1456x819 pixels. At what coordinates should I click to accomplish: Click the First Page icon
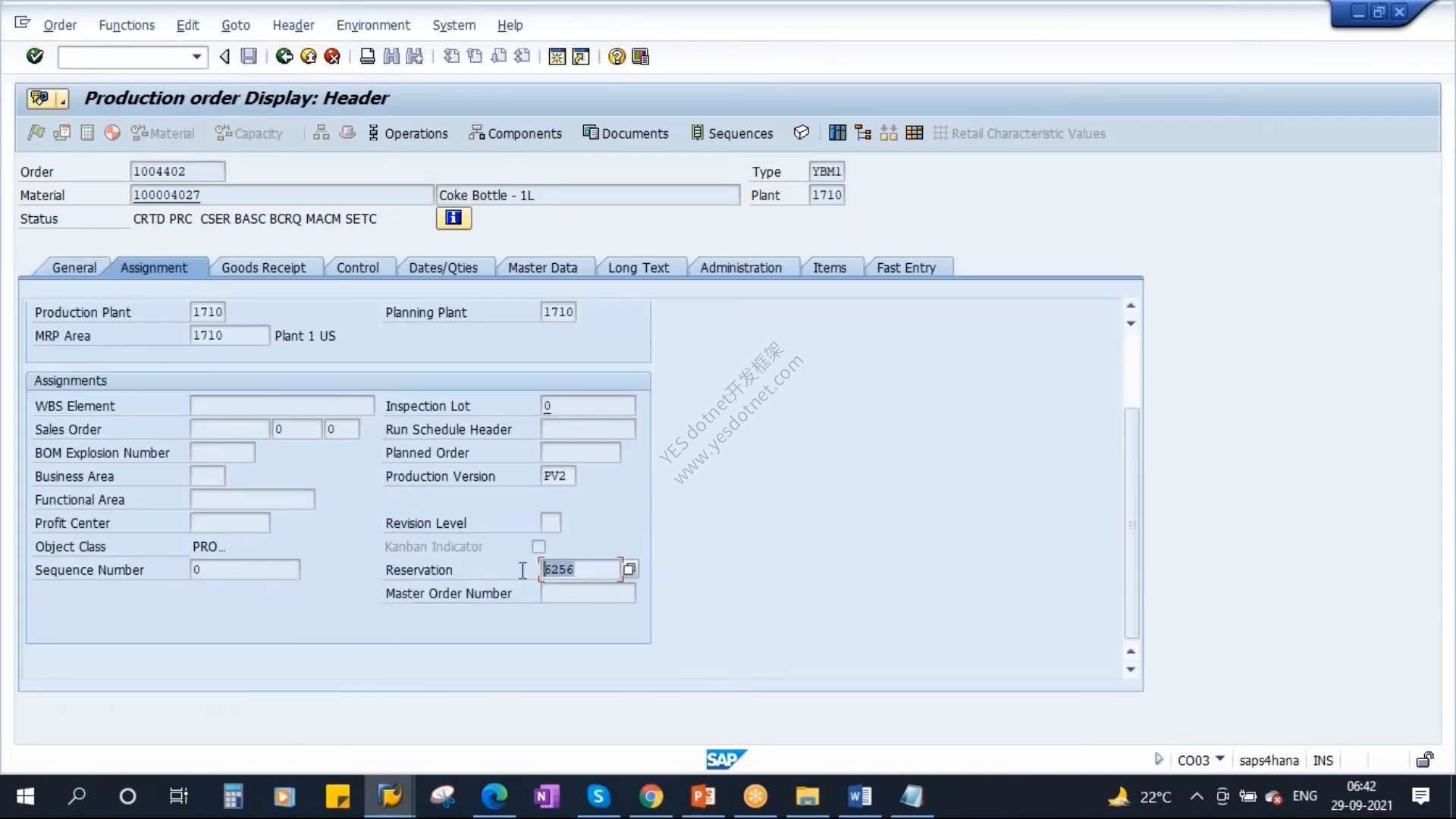coord(451,56)
